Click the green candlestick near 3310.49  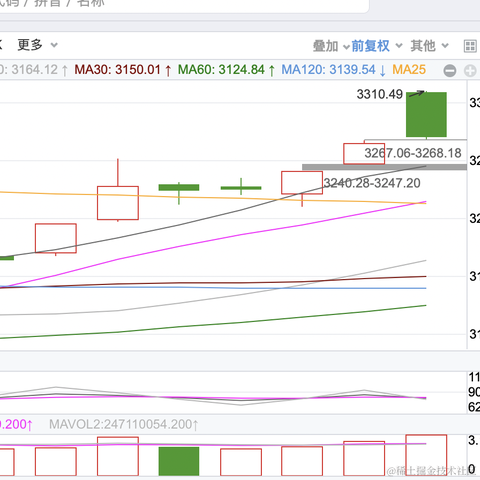(426, 114)
